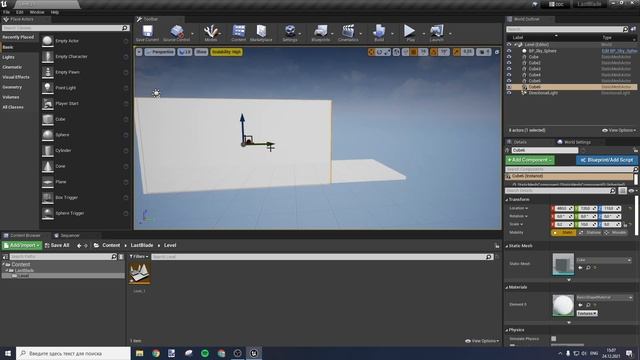Open the Perspective view mode dropdown
Viewport: 640px width, 360px height.
point(160,52)
